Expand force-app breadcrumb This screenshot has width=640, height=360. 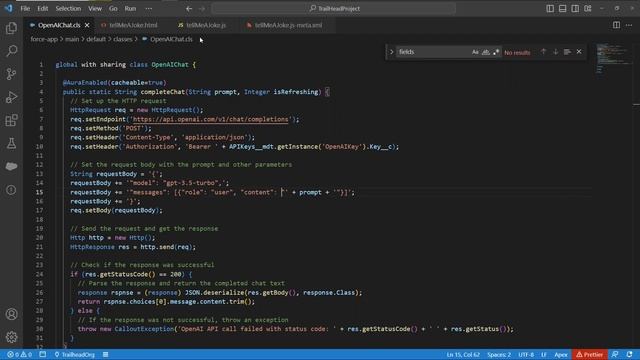pos(44,40)
